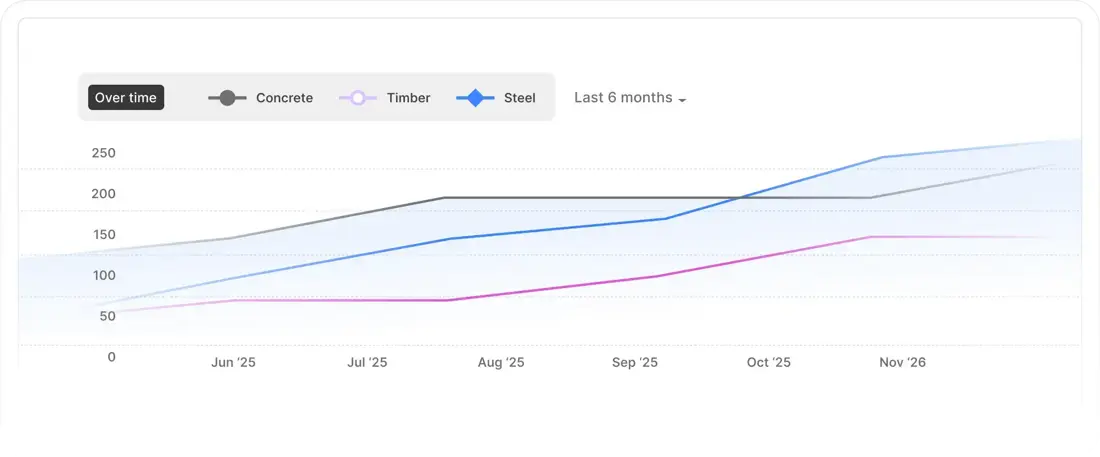Open the Last 6 months dropdown
This screenshot has width=1100, height=457.
point(622,98)
